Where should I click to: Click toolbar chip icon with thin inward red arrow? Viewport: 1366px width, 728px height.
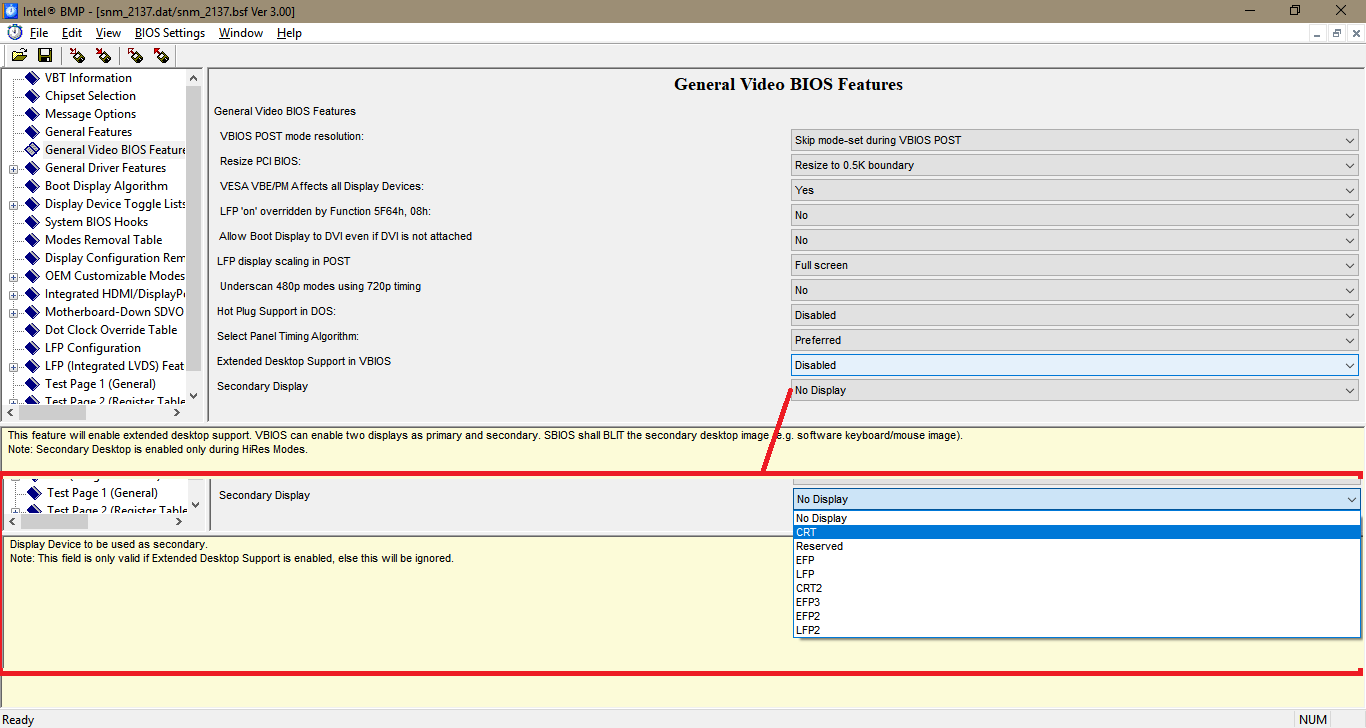click(x=77, y=55)
